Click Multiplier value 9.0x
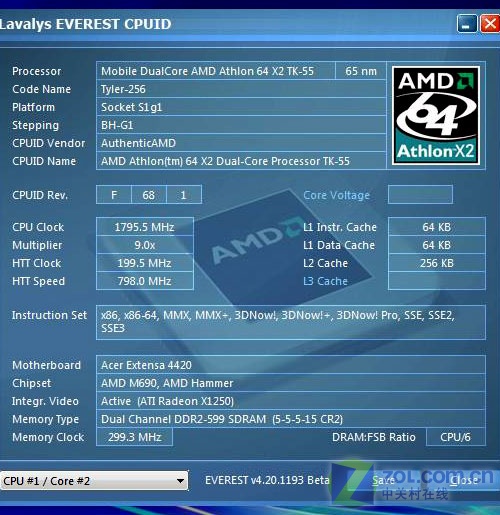500x515 pixels. 145,245
